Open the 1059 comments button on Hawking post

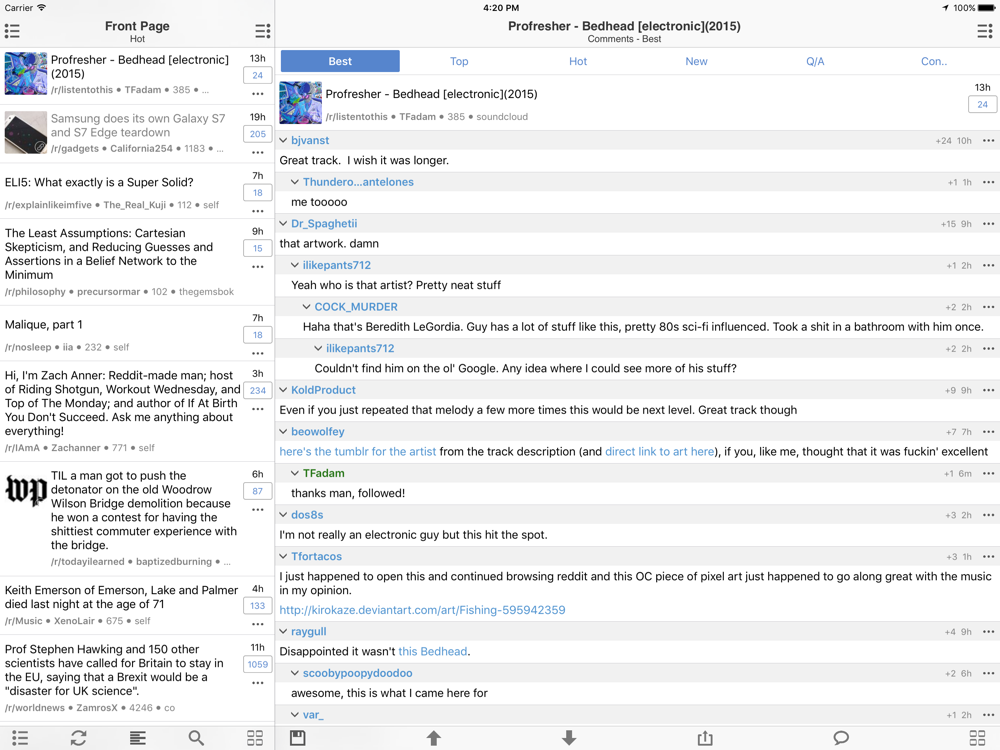(x=258, y=665)
